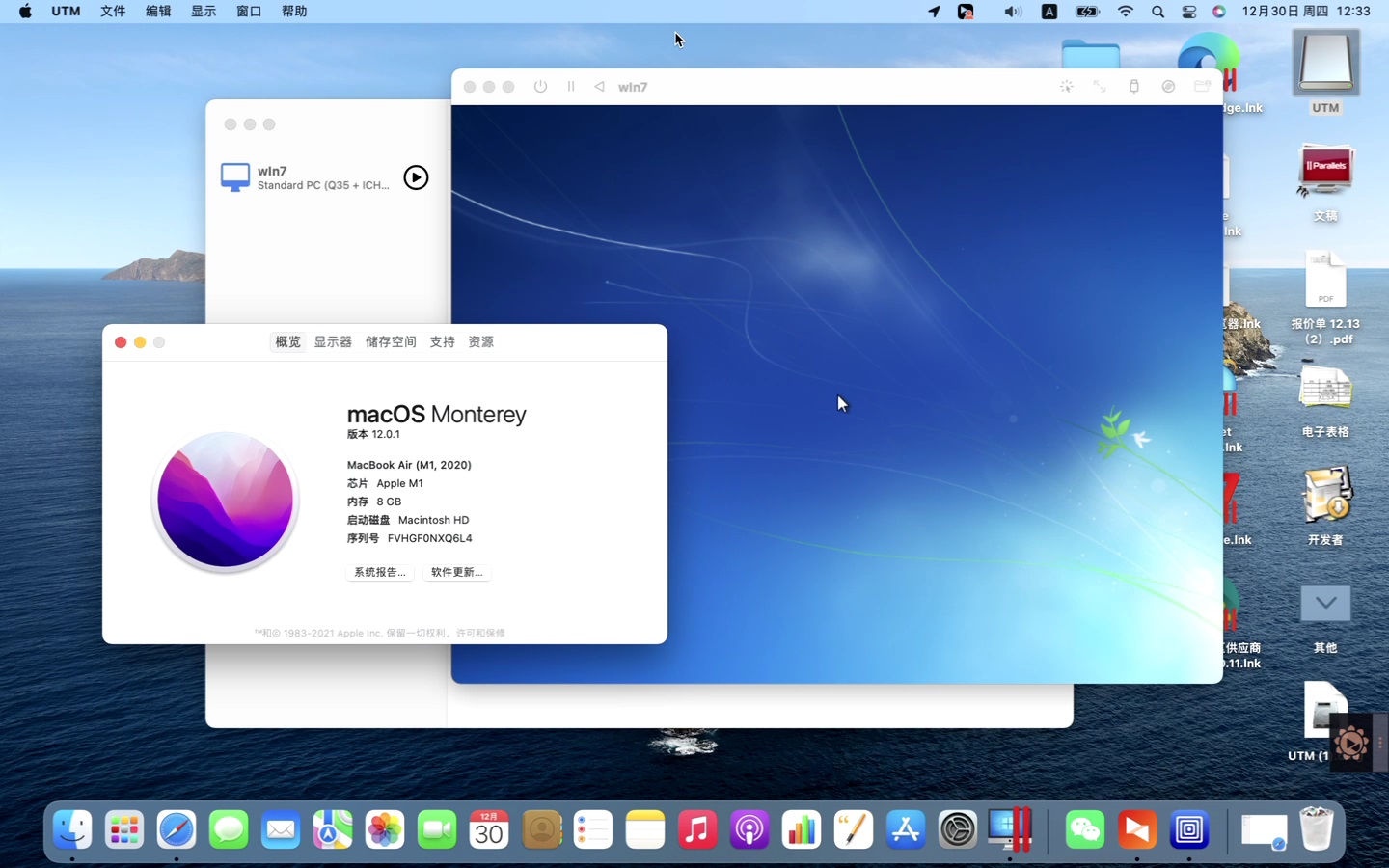Viewport: 1389px width, 868px height.
Task: Open the USB devices icon in win7 toolbar
Action: tap(1134, 87)
